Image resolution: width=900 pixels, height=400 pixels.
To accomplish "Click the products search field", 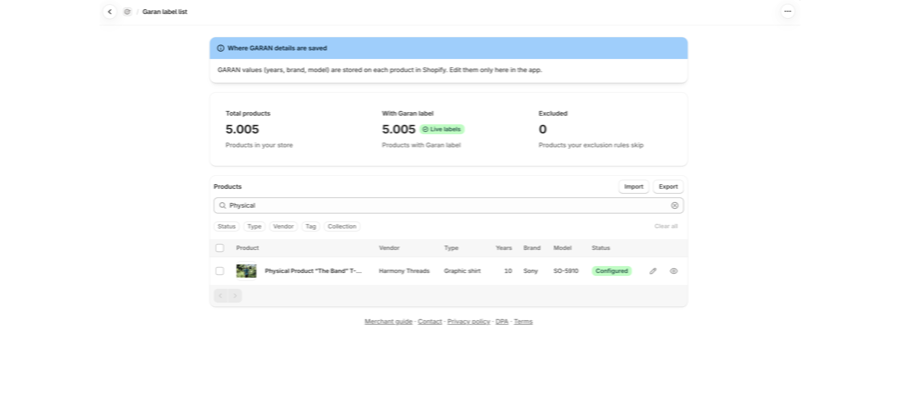I will click(448, 205).
